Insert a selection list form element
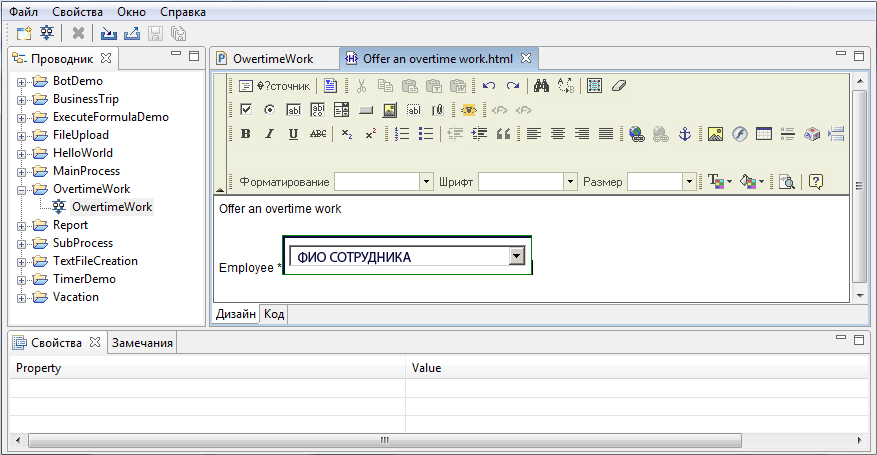This screenshot has height=455, width=877. 341,110
